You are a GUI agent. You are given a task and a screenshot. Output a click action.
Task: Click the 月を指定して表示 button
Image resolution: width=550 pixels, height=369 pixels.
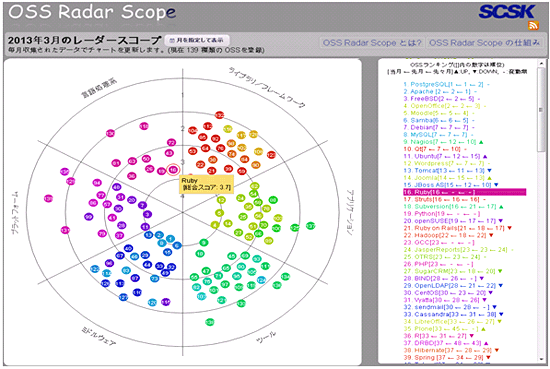[197, 40]
